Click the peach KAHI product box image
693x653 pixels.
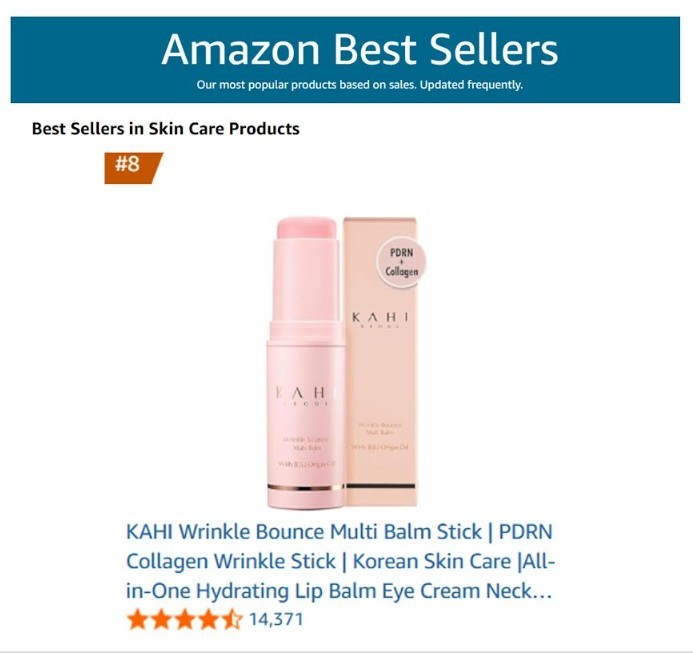tap(381, 362)
